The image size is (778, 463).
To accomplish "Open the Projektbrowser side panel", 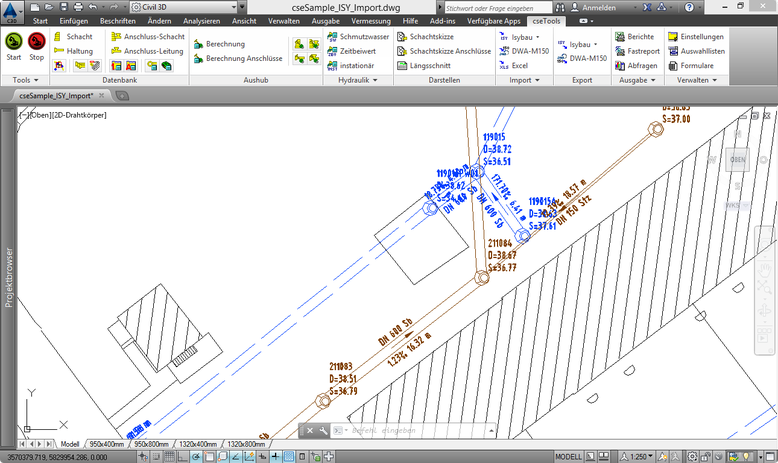I will [8, 277].
